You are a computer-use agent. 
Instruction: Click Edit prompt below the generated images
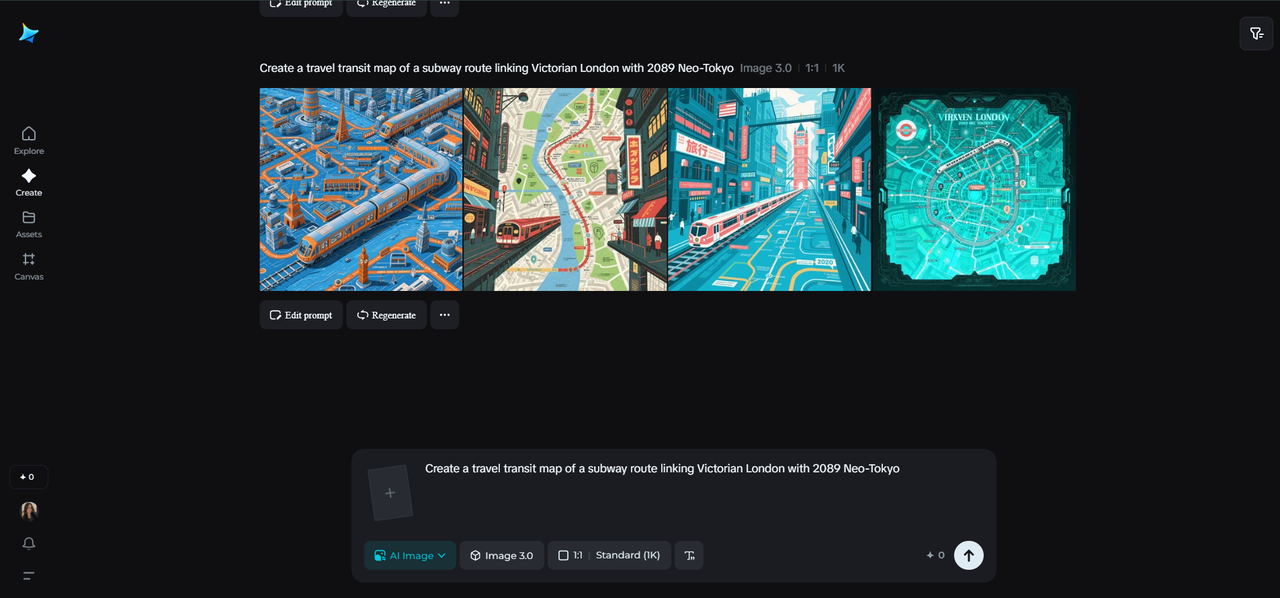(301, 315)
